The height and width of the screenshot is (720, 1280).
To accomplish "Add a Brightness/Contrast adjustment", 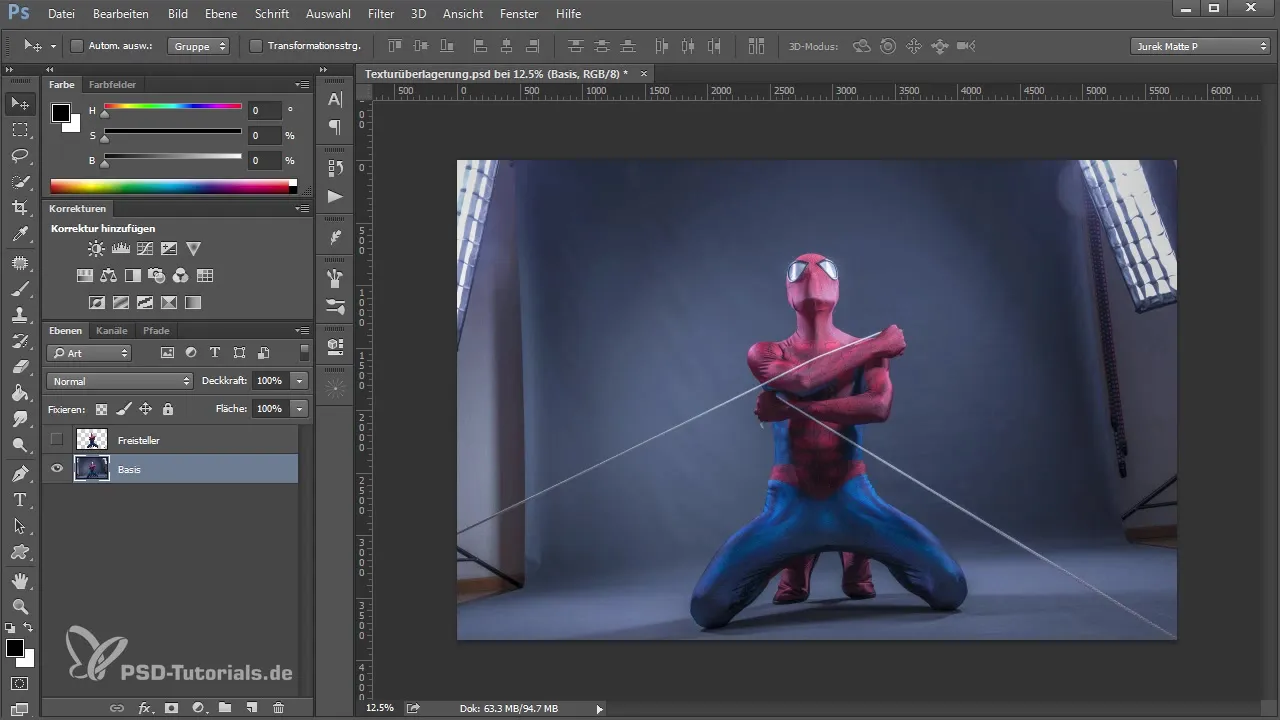I will (x=95, y=249).
